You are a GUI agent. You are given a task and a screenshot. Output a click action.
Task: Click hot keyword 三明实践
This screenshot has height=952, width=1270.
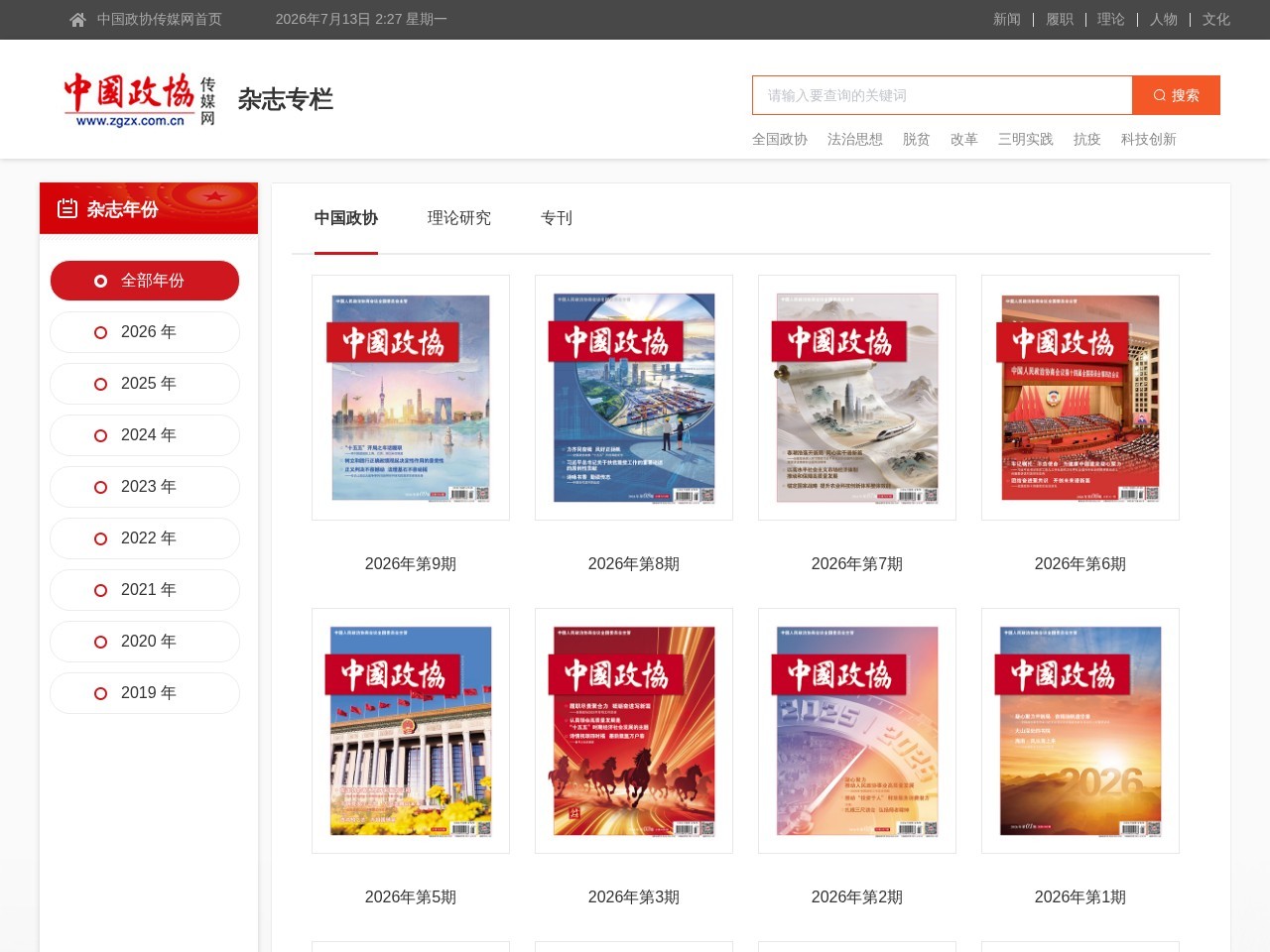1026,139
